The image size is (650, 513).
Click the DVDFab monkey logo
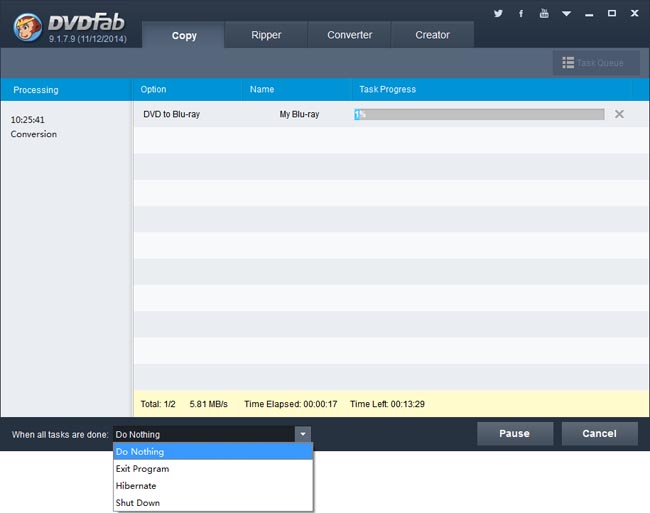point(28,27)
